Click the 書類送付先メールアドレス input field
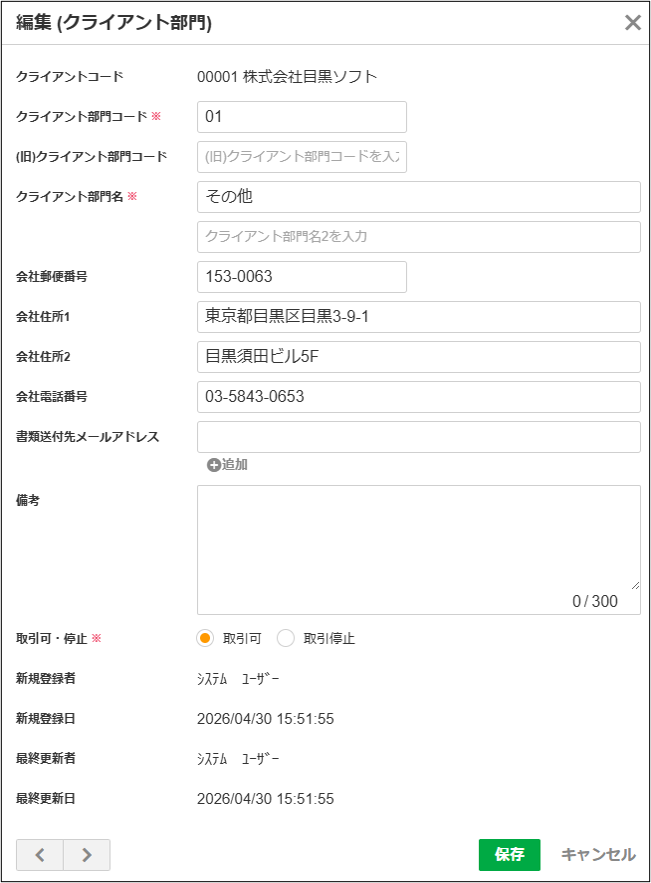Viewport: 651px width, 883px height. 419,437
